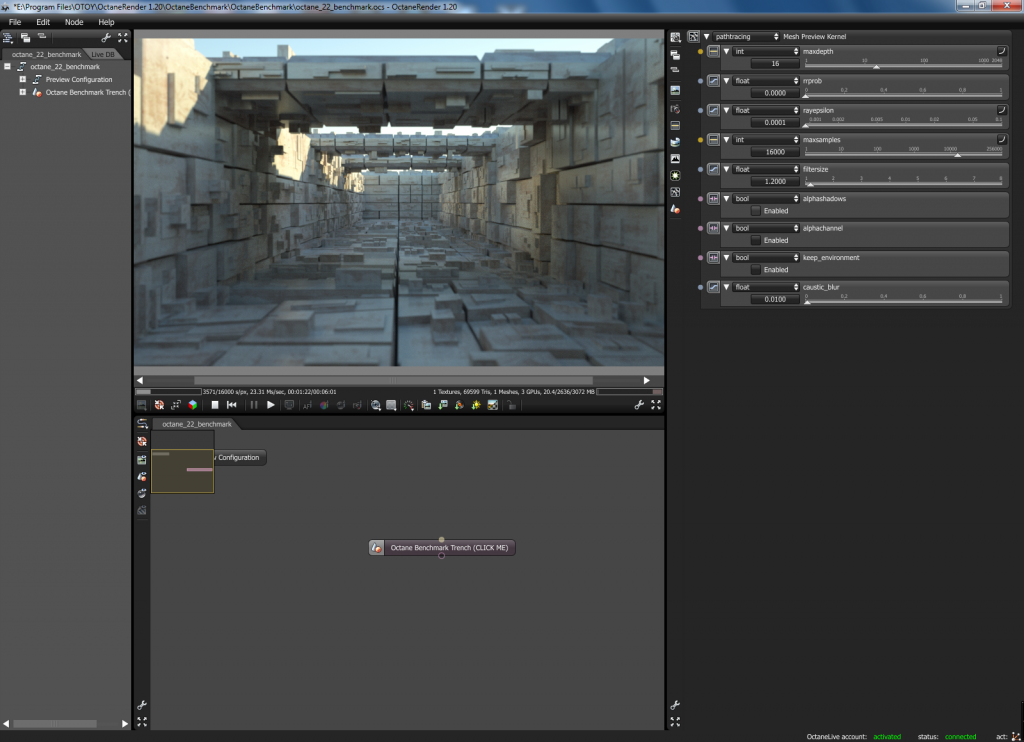The height and width of the screenshot is (742, 1024).
Task: Open the Node menu
Action: click(x=74, y=22)
